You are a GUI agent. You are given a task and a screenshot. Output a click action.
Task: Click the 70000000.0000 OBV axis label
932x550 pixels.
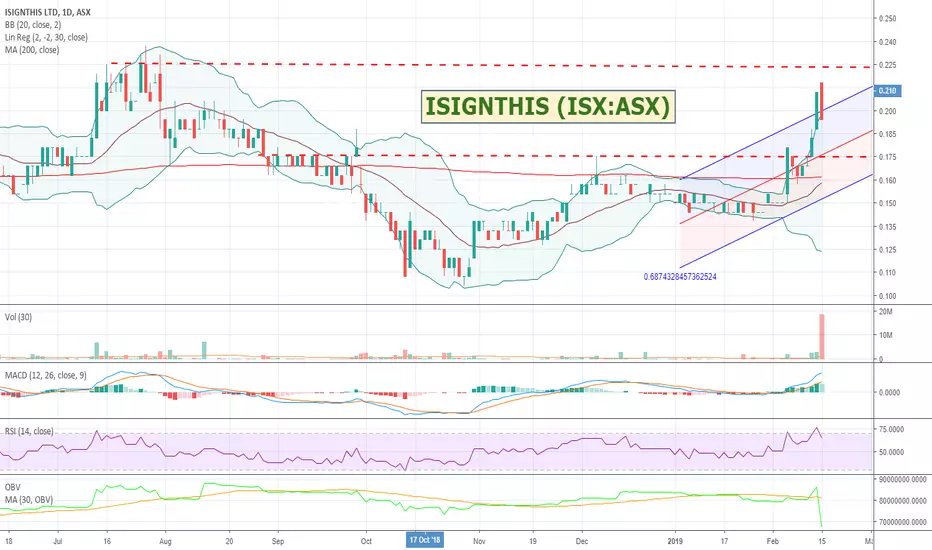pos(902,522)
